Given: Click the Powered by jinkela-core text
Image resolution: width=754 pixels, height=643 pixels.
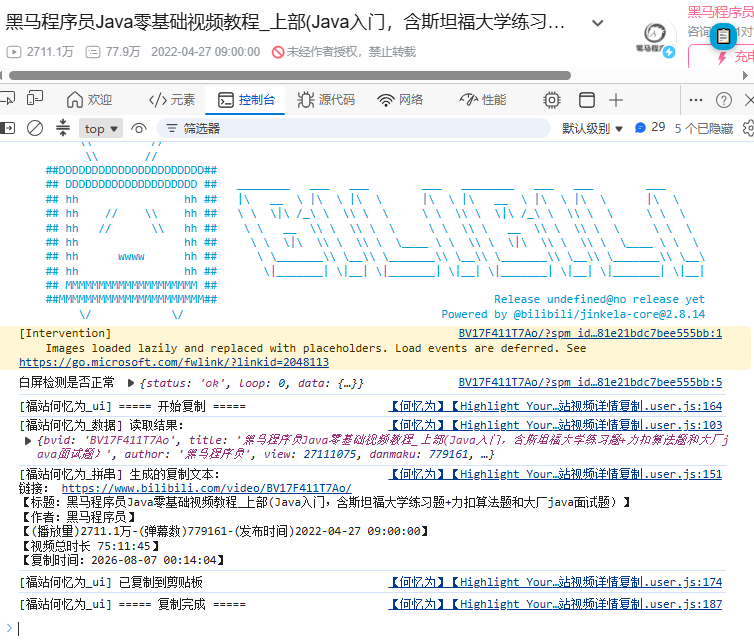Looking at the screenshot, I should pos(573,314).
